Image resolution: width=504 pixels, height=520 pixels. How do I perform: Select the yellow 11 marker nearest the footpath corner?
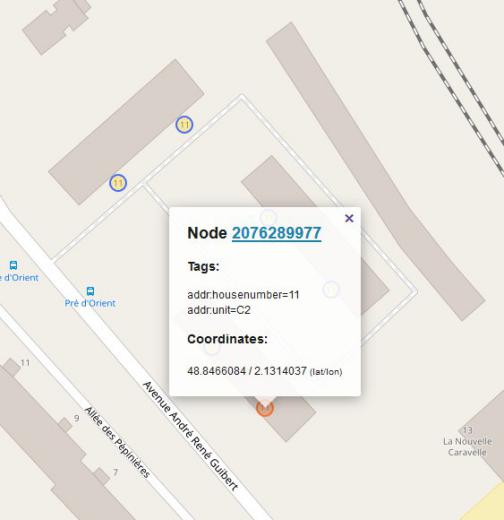coord(184,125)
